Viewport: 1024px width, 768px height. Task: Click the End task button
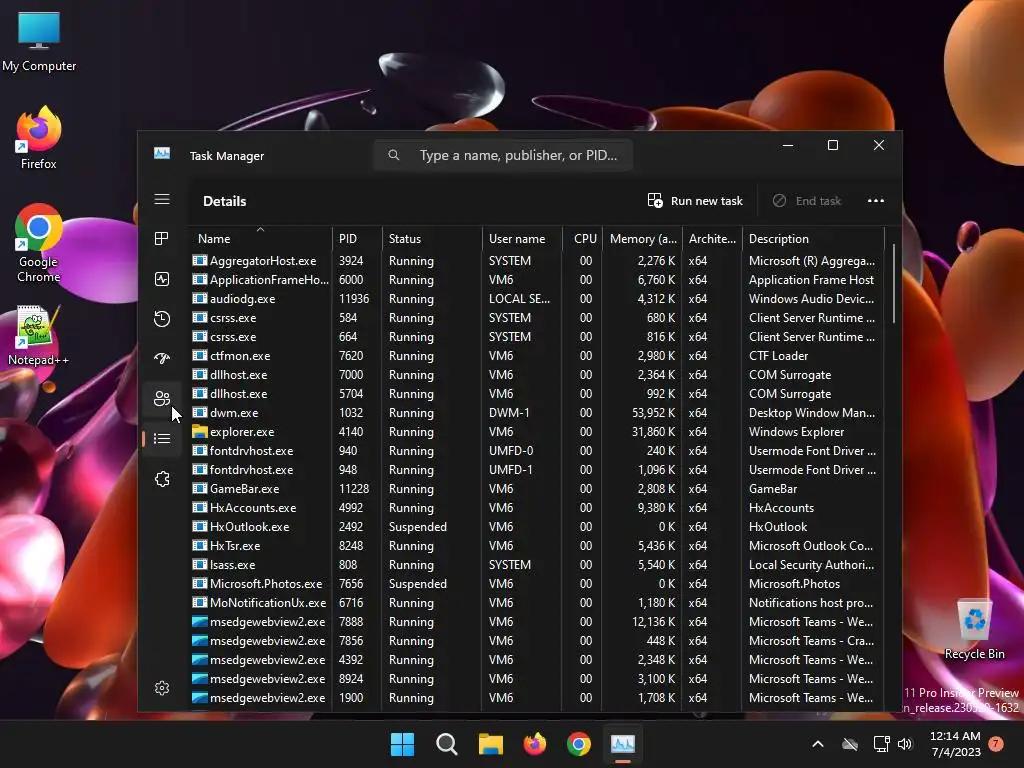807,200
